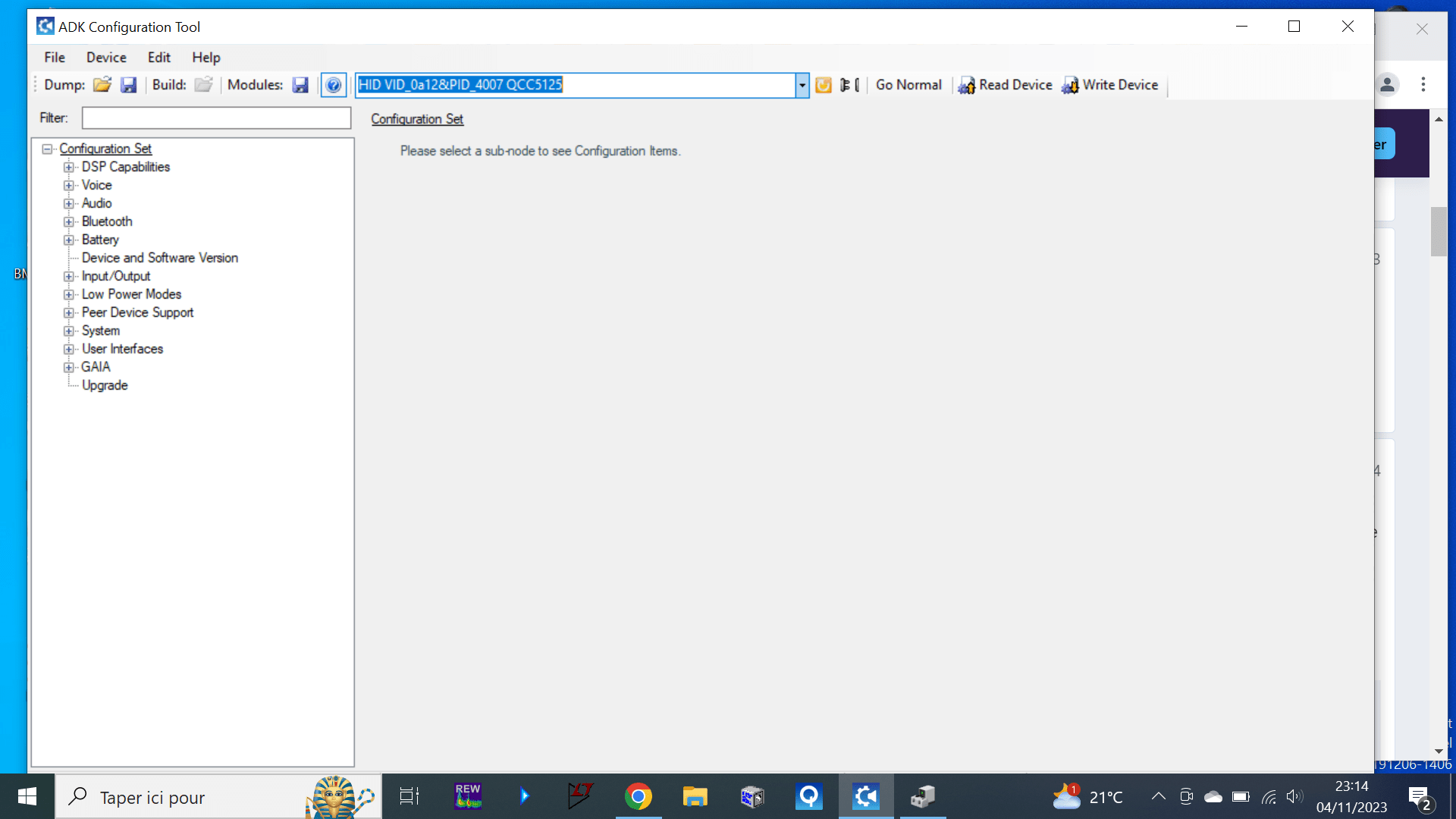The image size is (1456, 819).
Task: Expand the Peer Device Support node
Action: pyautogui.click(x=69, y=312)
